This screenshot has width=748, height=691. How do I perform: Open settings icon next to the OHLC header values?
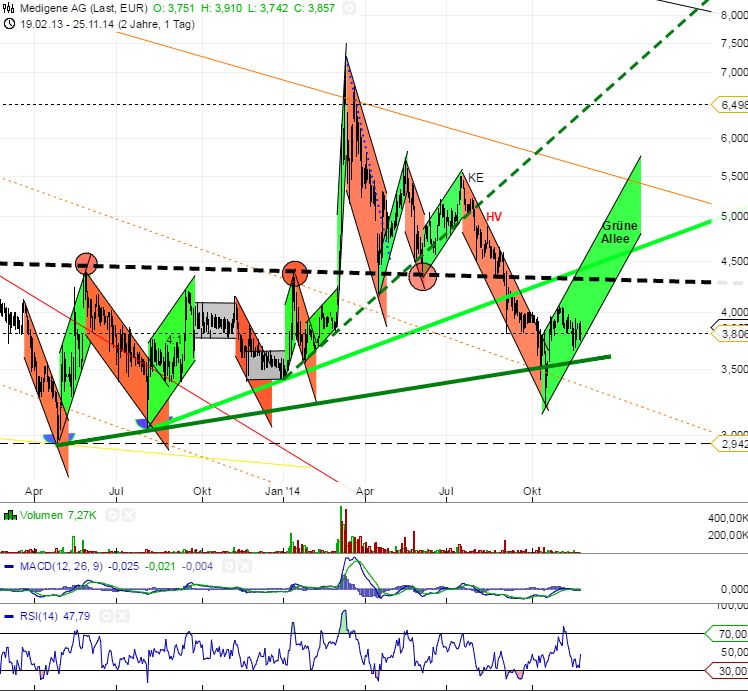pyautogui.click(x=349, y=8)
